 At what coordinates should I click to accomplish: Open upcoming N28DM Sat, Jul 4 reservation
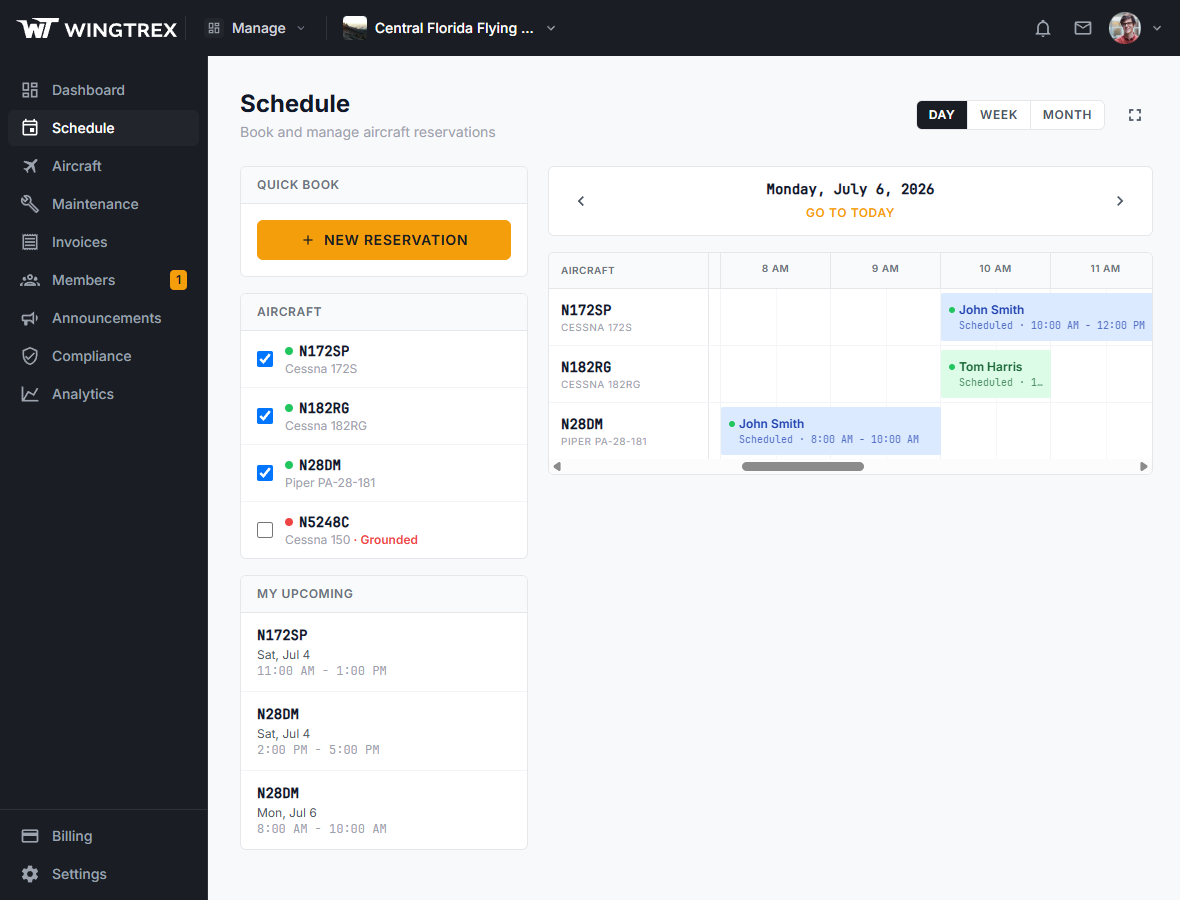[384, 731]
